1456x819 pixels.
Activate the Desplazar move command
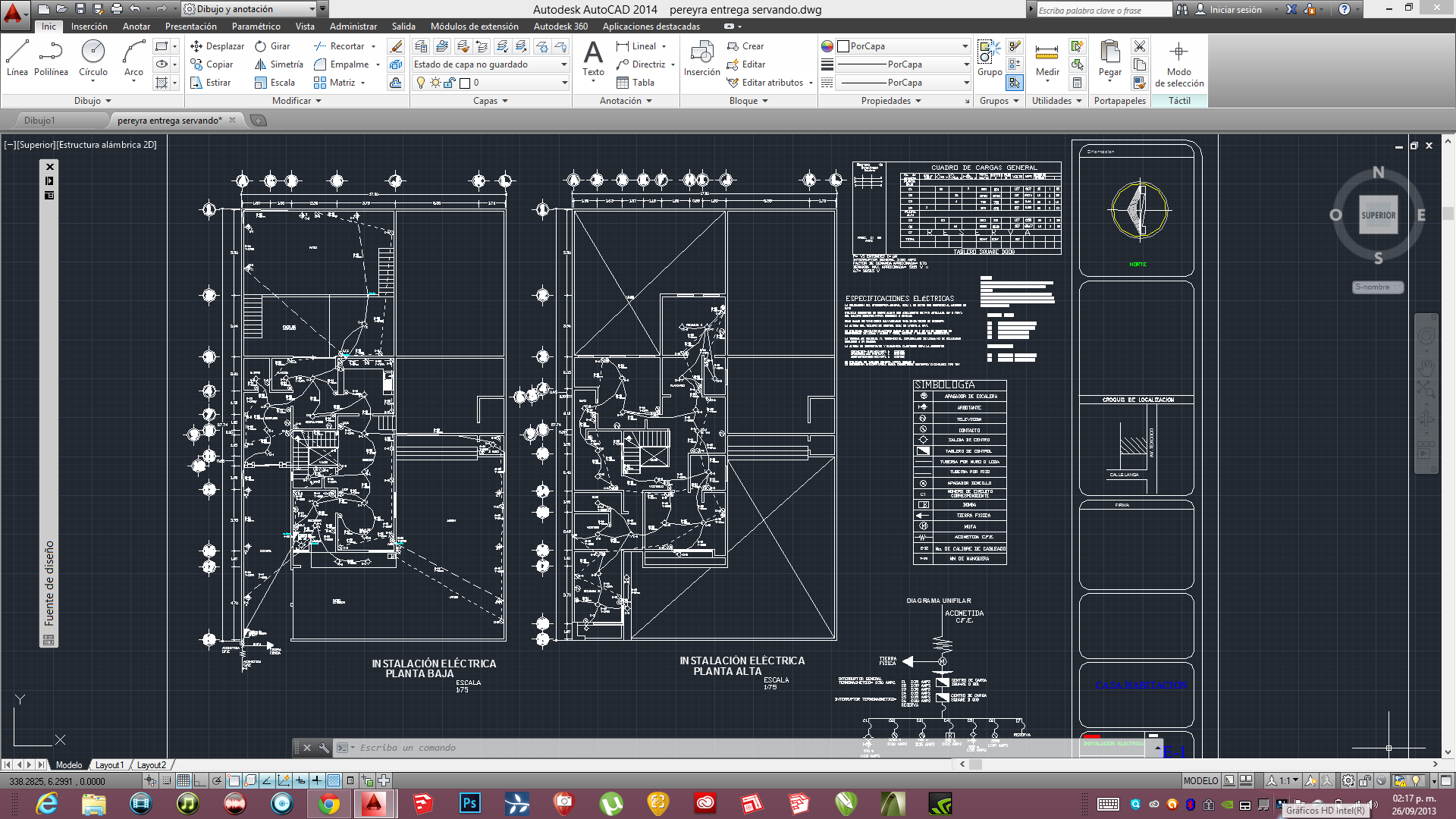pyautogui.click(x=218, y=46)
